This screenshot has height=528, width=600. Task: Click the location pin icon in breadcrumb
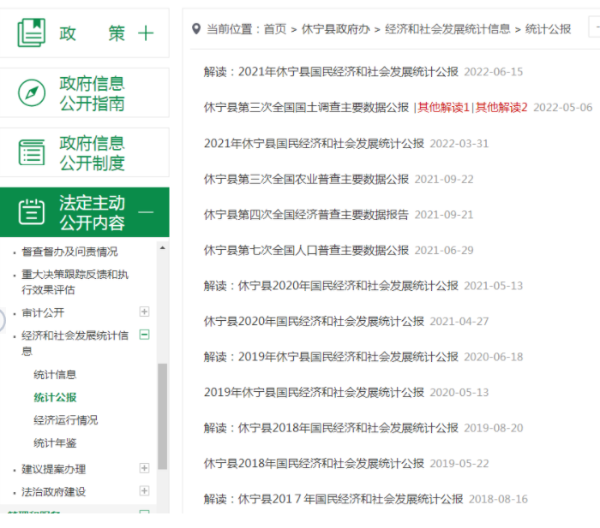coord(196,29)
